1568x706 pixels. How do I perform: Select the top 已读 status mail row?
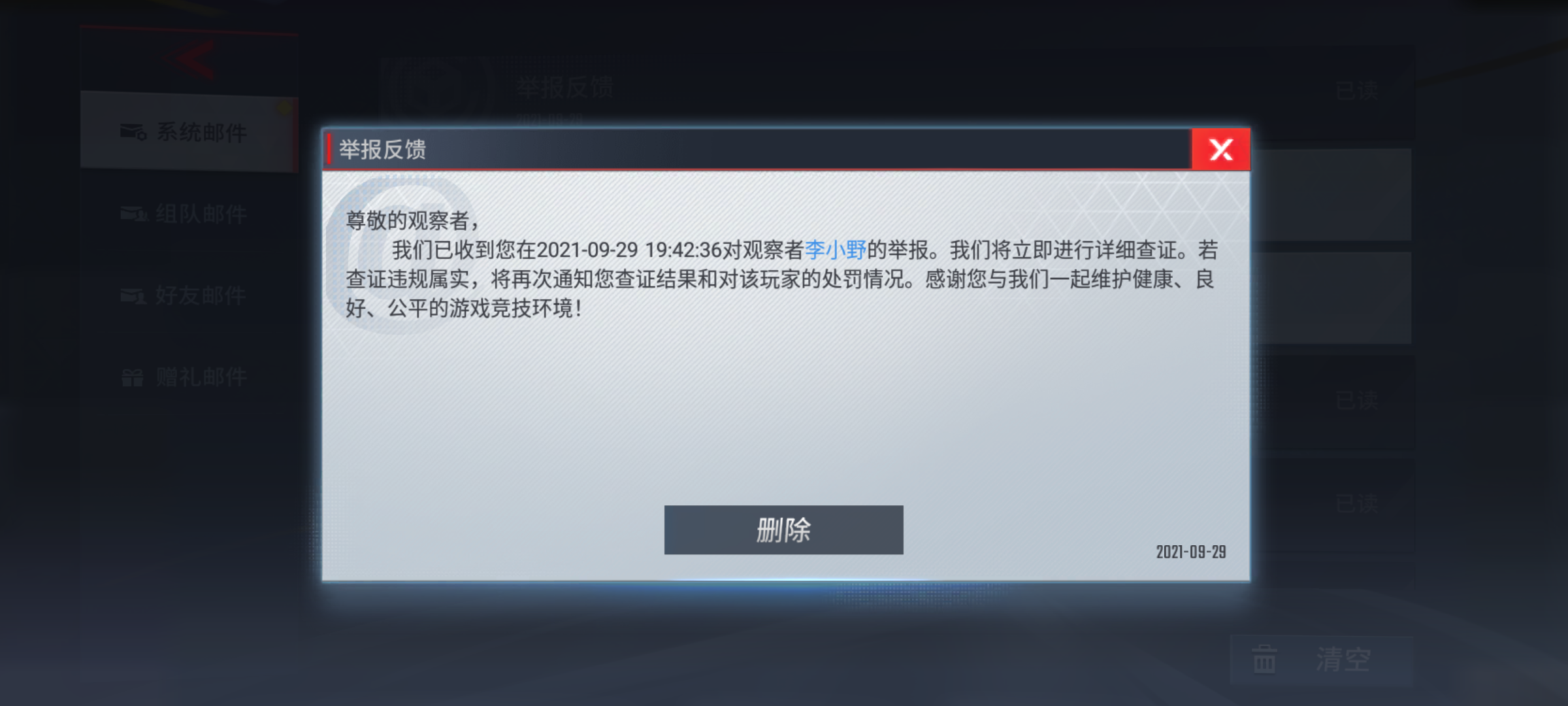point(1357,90)
